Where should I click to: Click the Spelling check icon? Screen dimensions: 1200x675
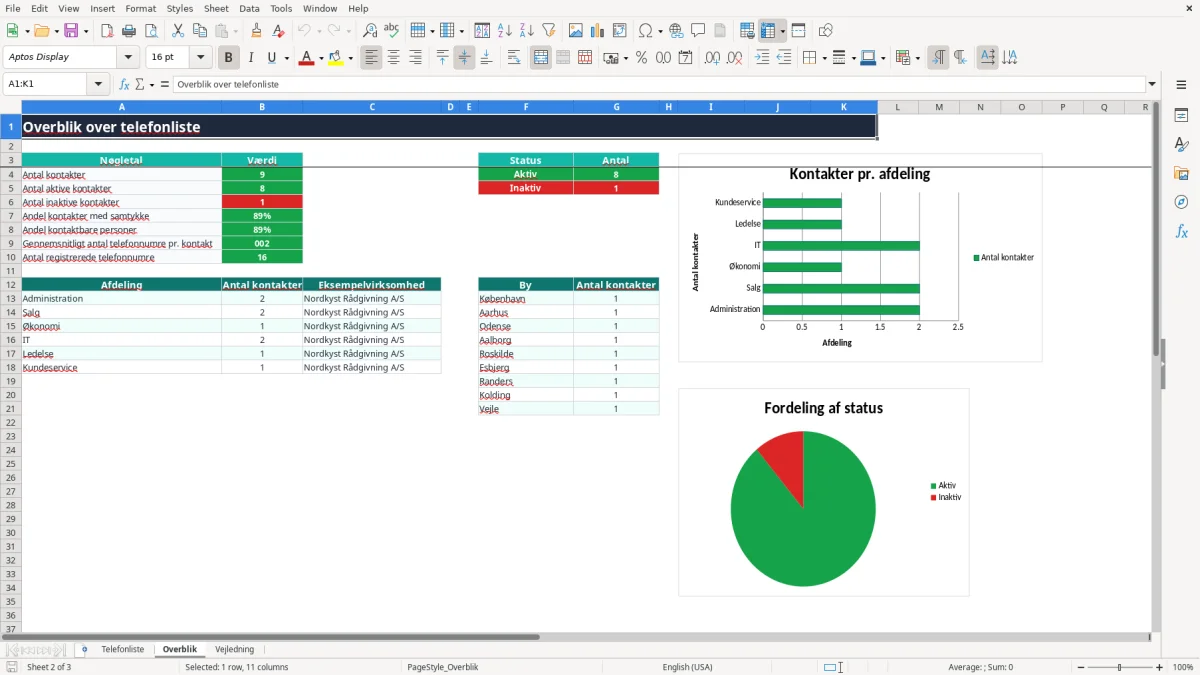(392, 31)
